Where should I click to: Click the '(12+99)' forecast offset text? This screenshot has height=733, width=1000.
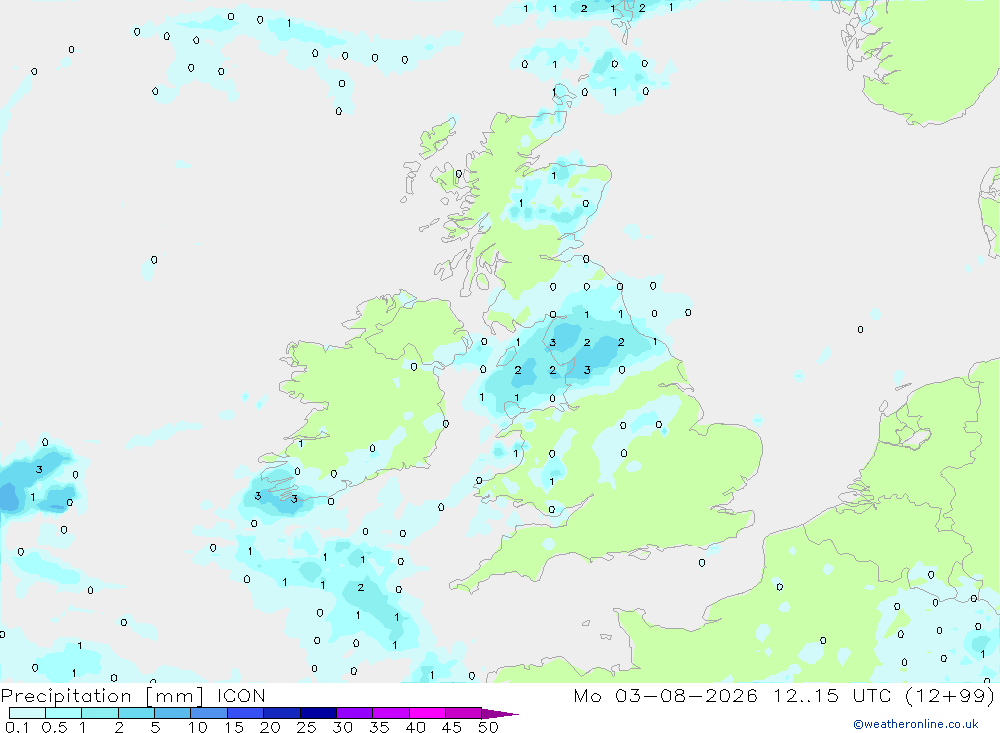[x=950, y=695]
